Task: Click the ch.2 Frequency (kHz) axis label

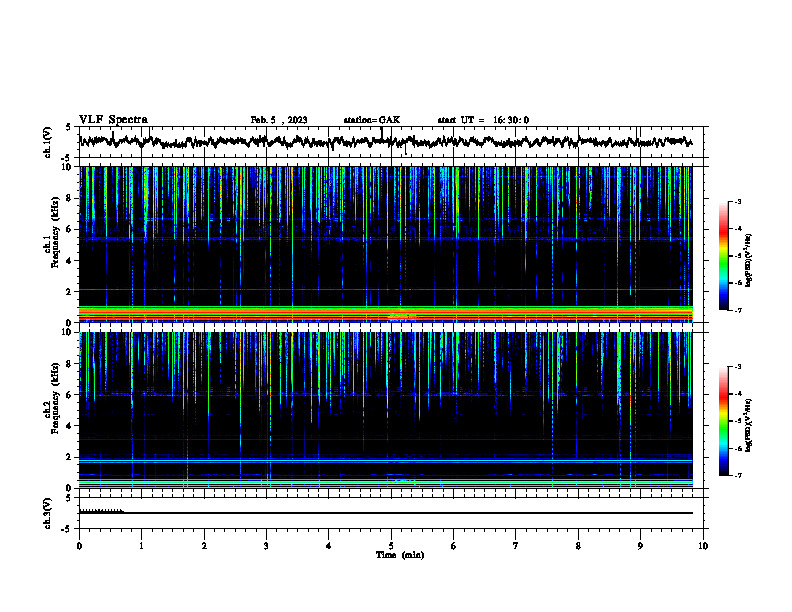Action: click(x=52, y=399)
